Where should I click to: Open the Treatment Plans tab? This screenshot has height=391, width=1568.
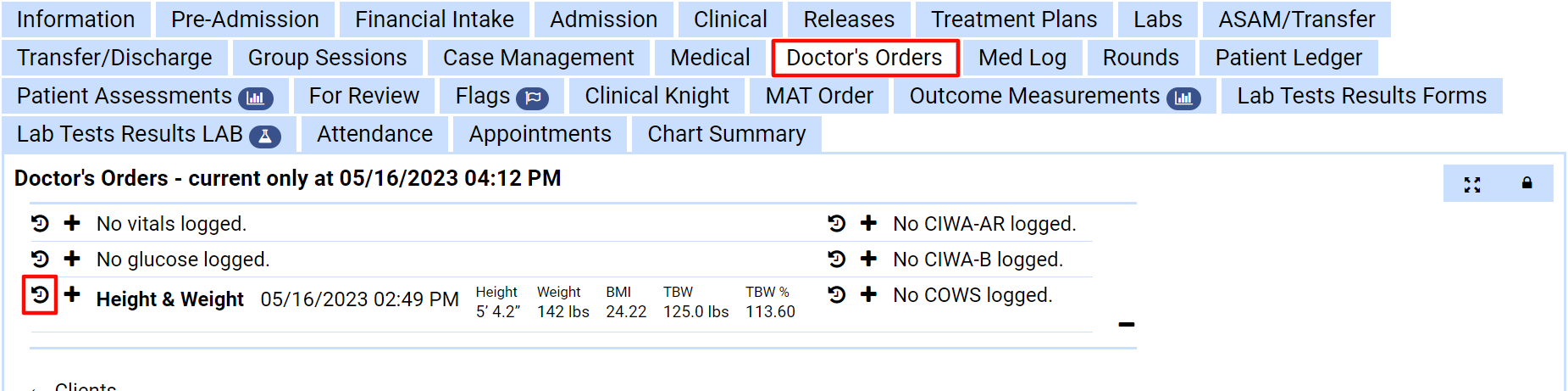click(1013, 20)
